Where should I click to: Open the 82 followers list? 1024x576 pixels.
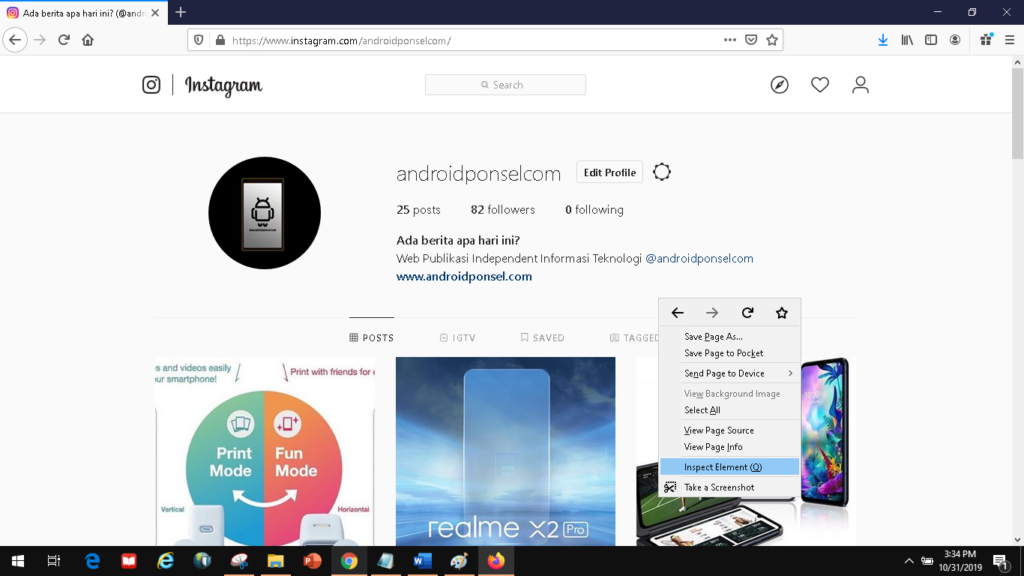point(502,210)
